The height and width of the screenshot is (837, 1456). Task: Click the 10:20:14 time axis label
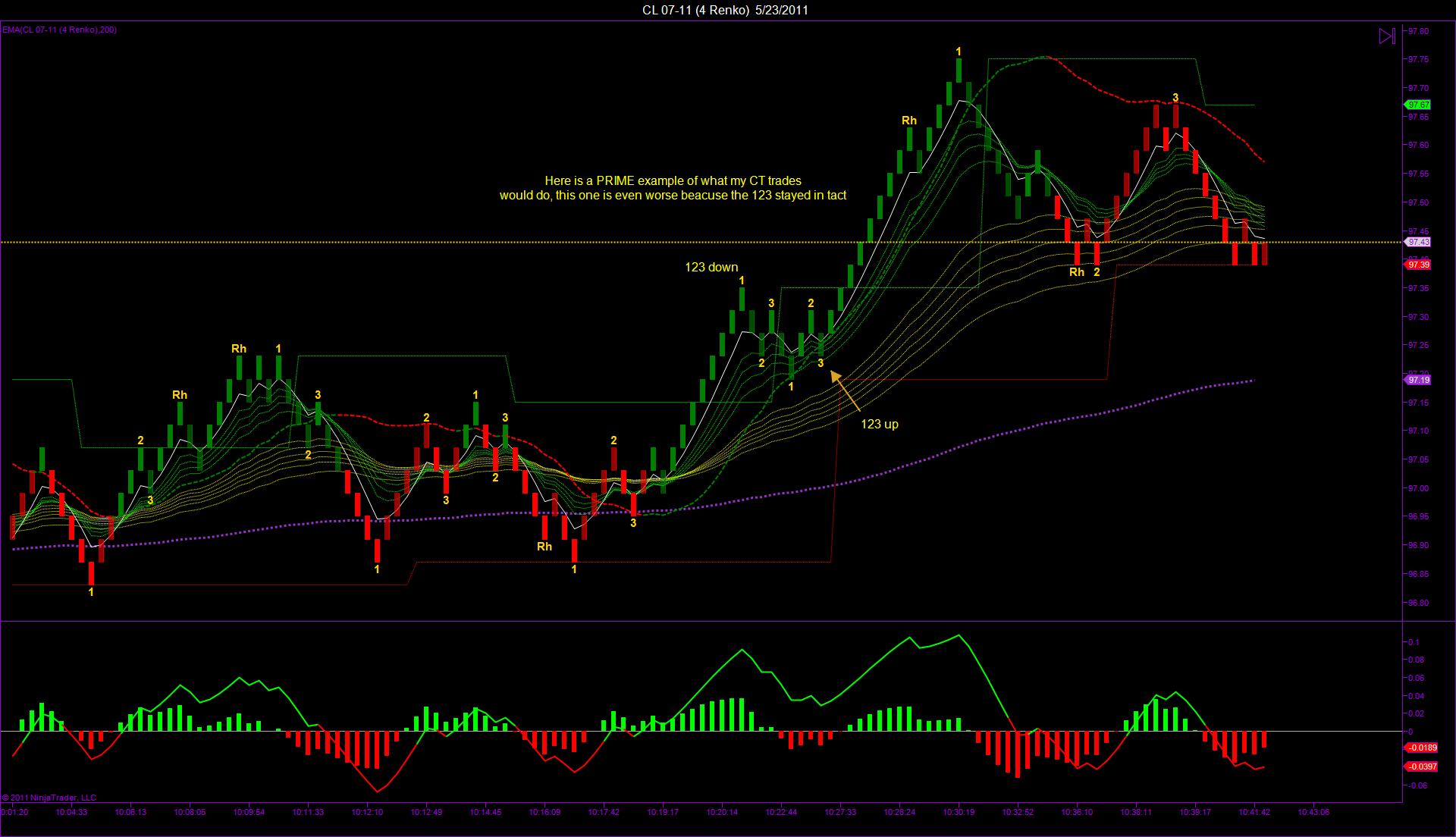(722, 812)
